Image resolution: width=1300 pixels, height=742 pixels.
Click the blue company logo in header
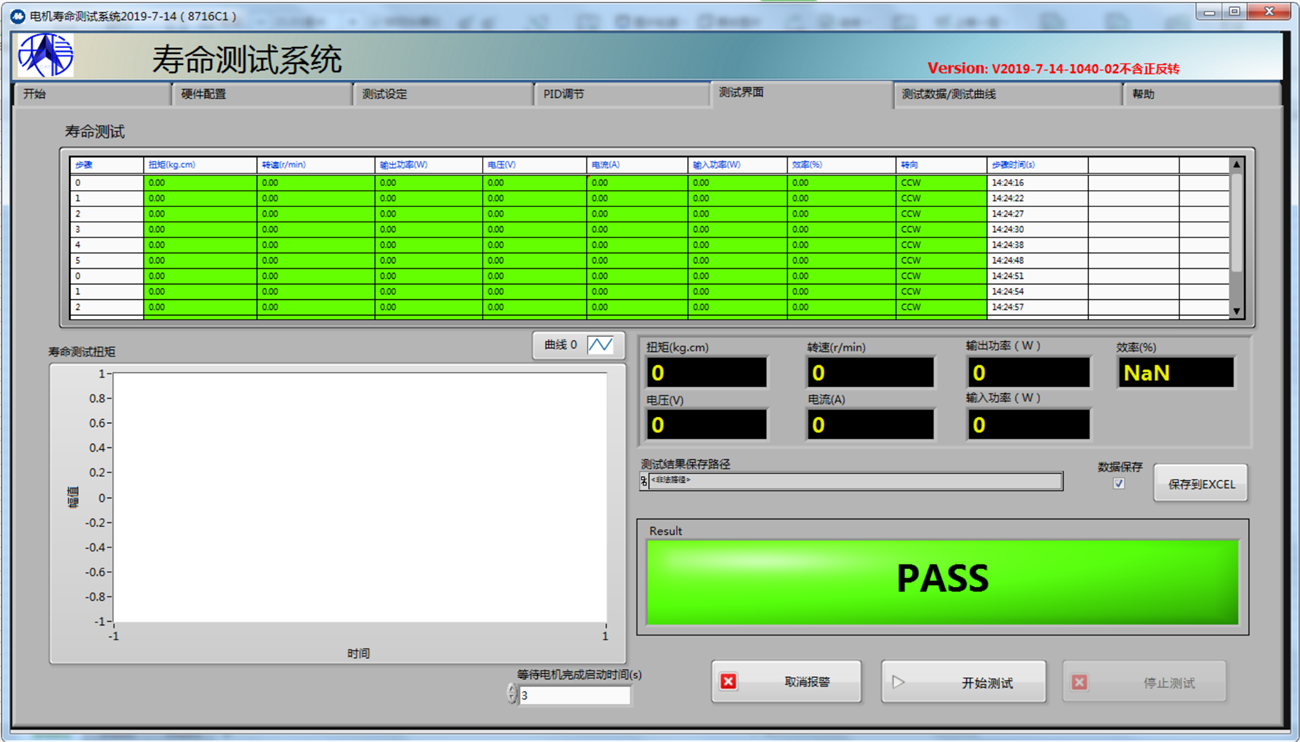point(45,56)
